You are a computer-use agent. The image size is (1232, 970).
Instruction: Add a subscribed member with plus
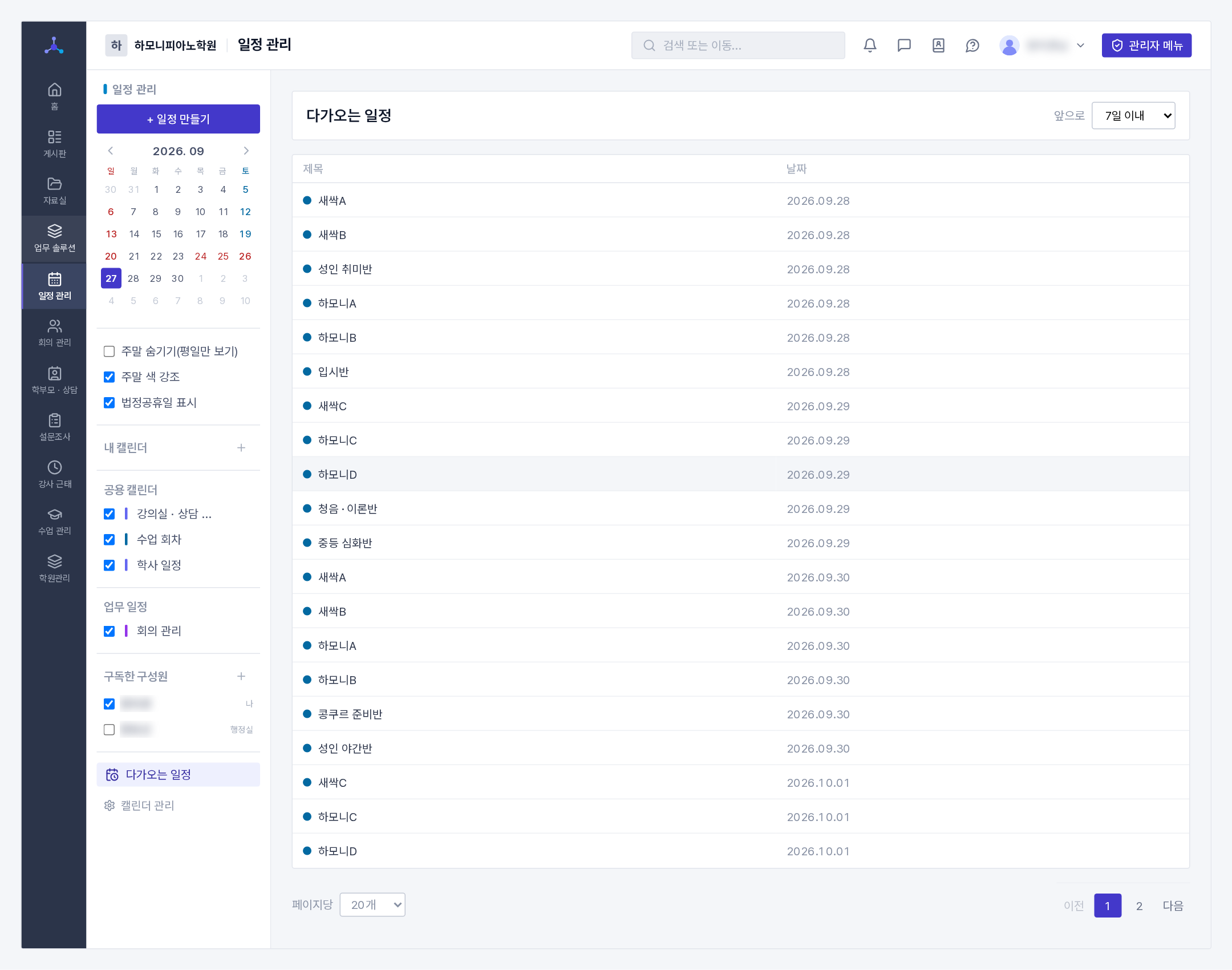[x=241, y=676]
